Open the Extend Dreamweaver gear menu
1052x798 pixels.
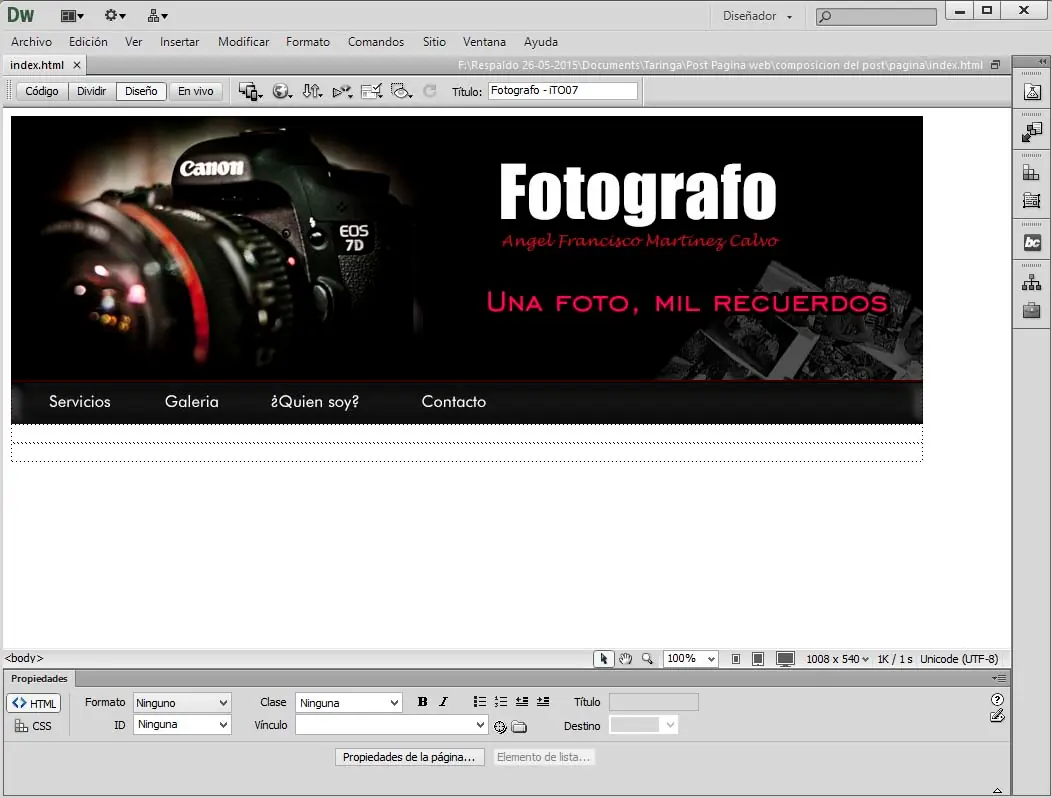115,15
